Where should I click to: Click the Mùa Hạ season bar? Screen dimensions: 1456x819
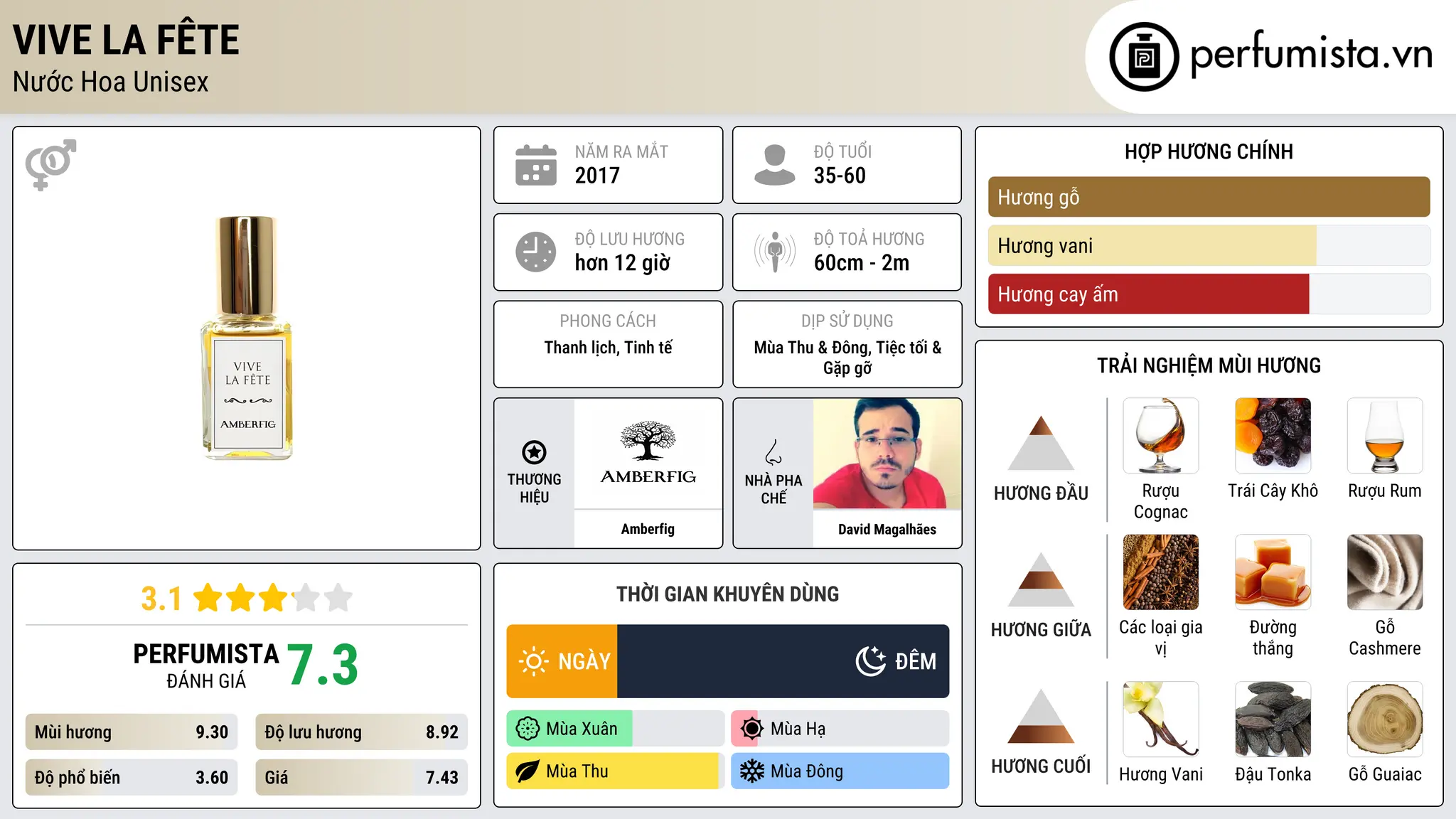coord(840,729)
